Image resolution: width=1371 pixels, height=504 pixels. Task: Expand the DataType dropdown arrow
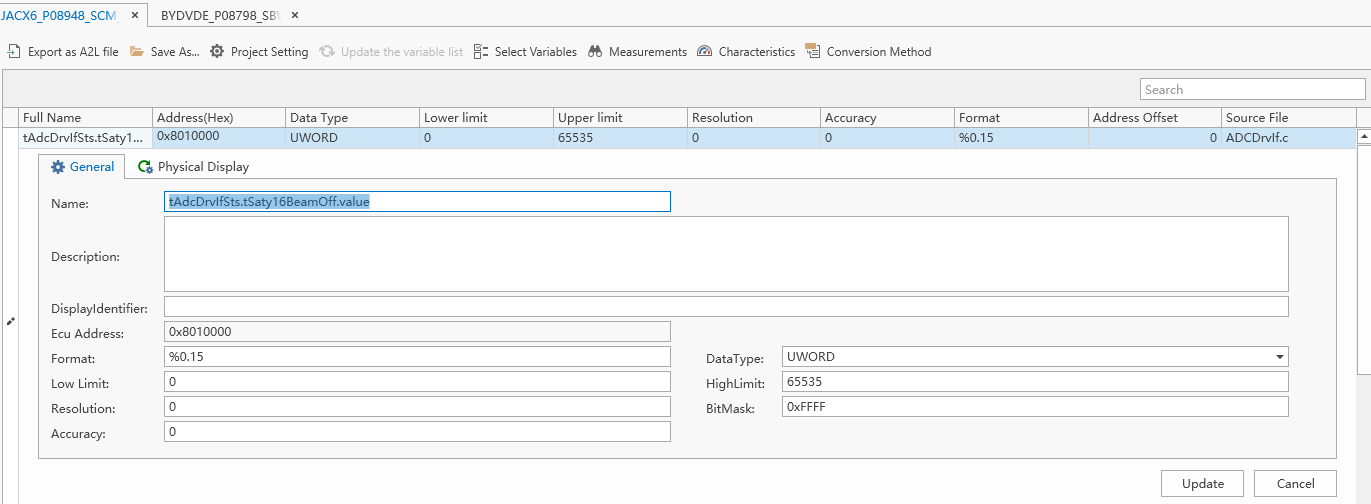[x=1279, y=357]
